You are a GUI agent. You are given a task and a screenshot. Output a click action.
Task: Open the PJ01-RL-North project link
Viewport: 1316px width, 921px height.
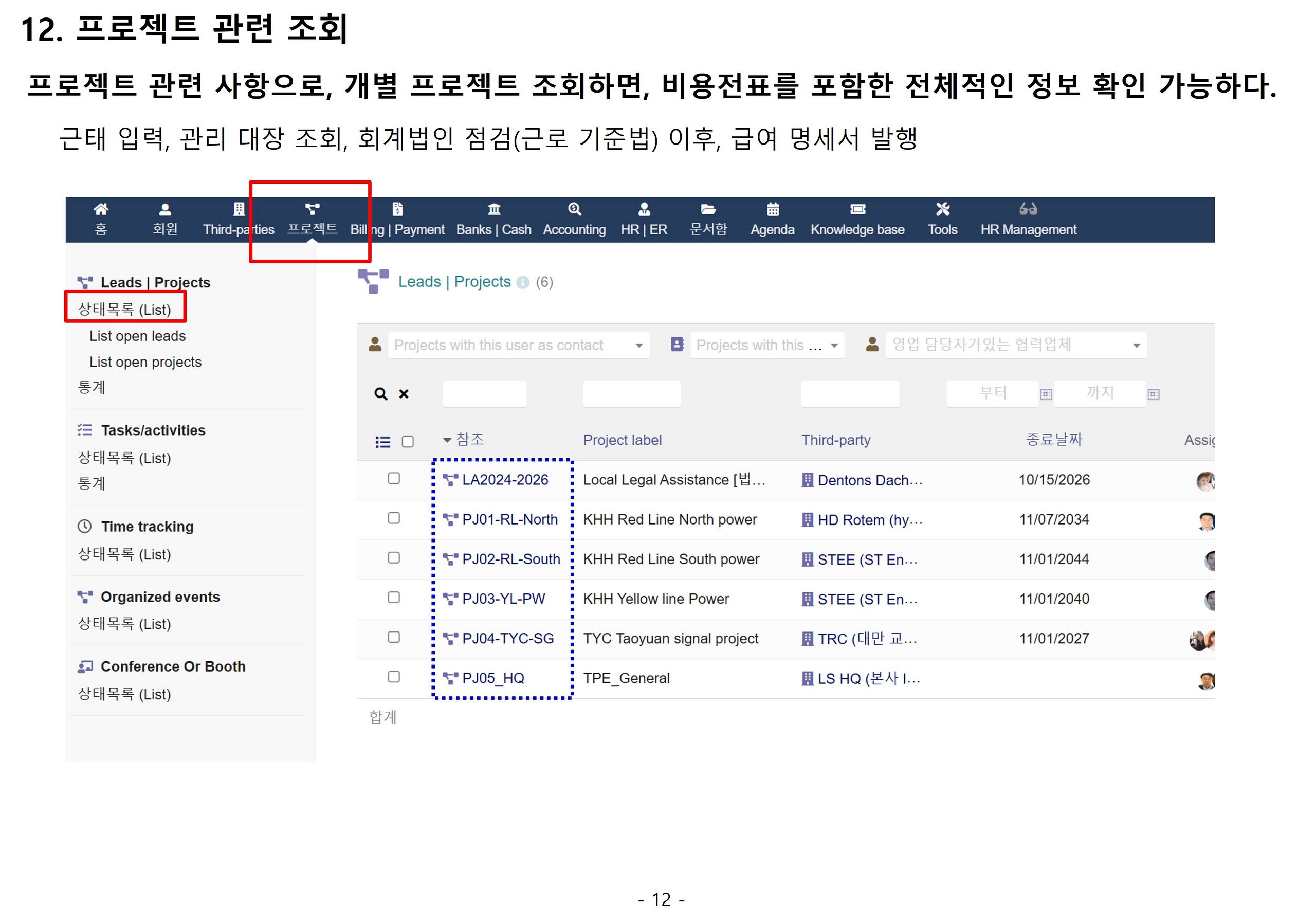pos(509,519)
